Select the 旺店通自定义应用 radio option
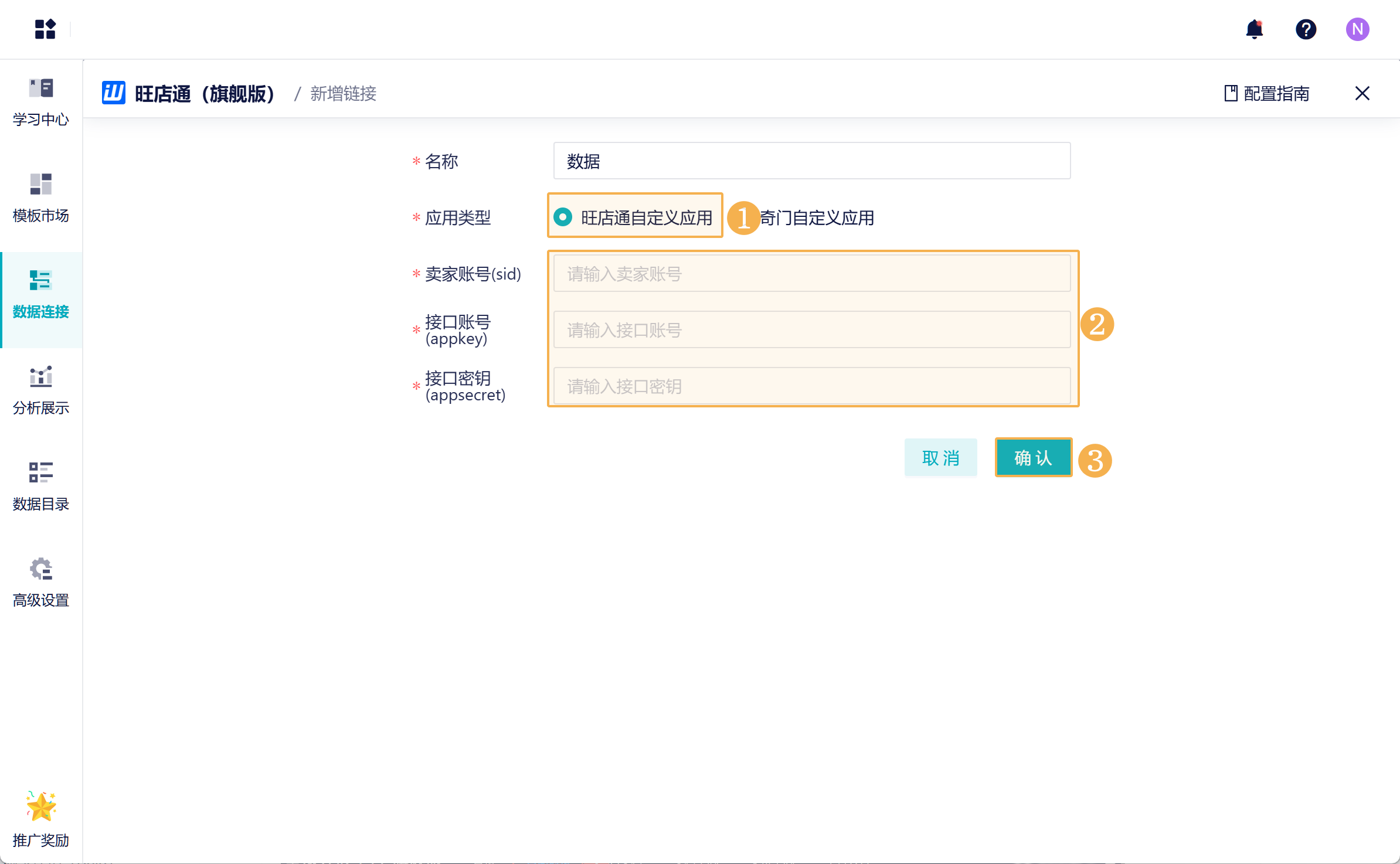 pos(633,217)
